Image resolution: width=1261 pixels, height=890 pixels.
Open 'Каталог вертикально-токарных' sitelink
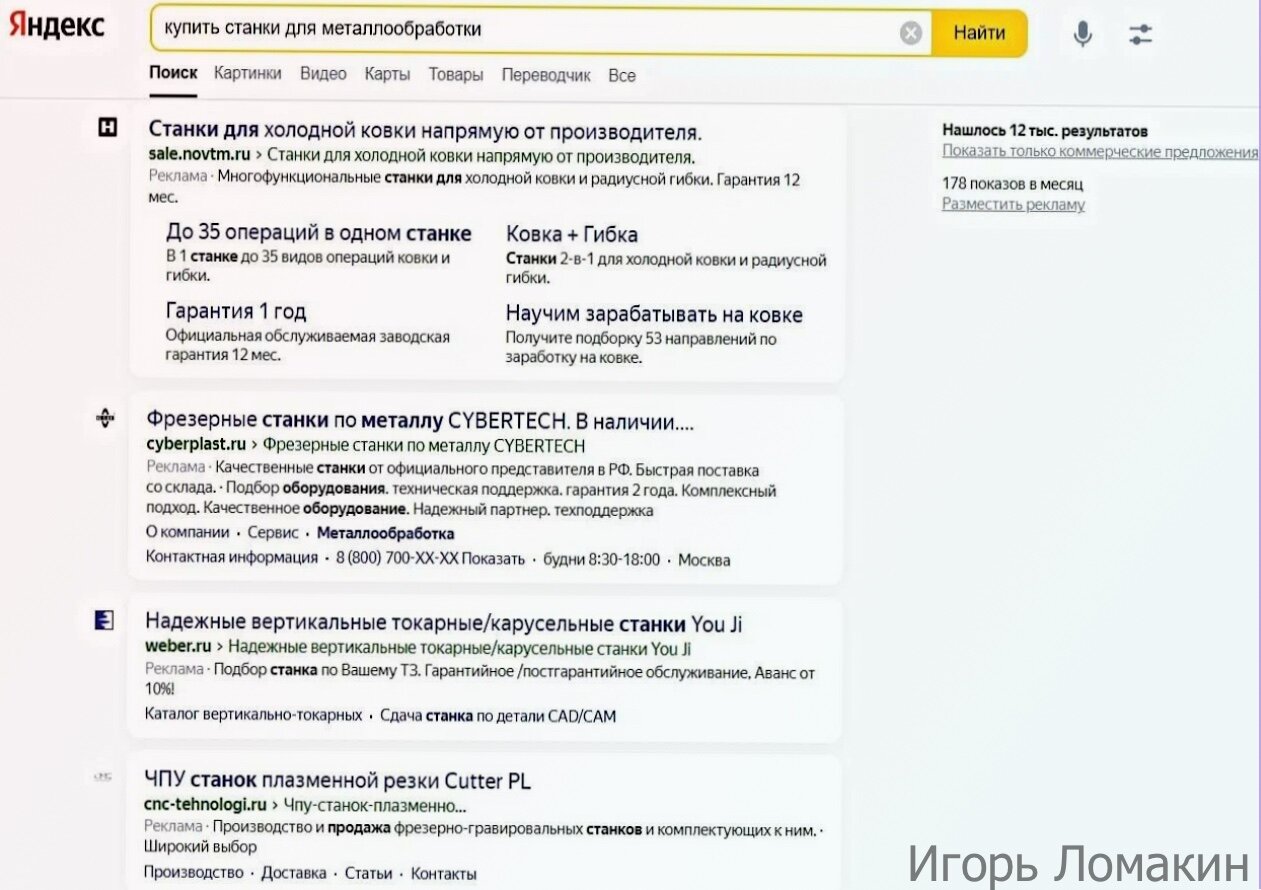(x=254, y=716)
